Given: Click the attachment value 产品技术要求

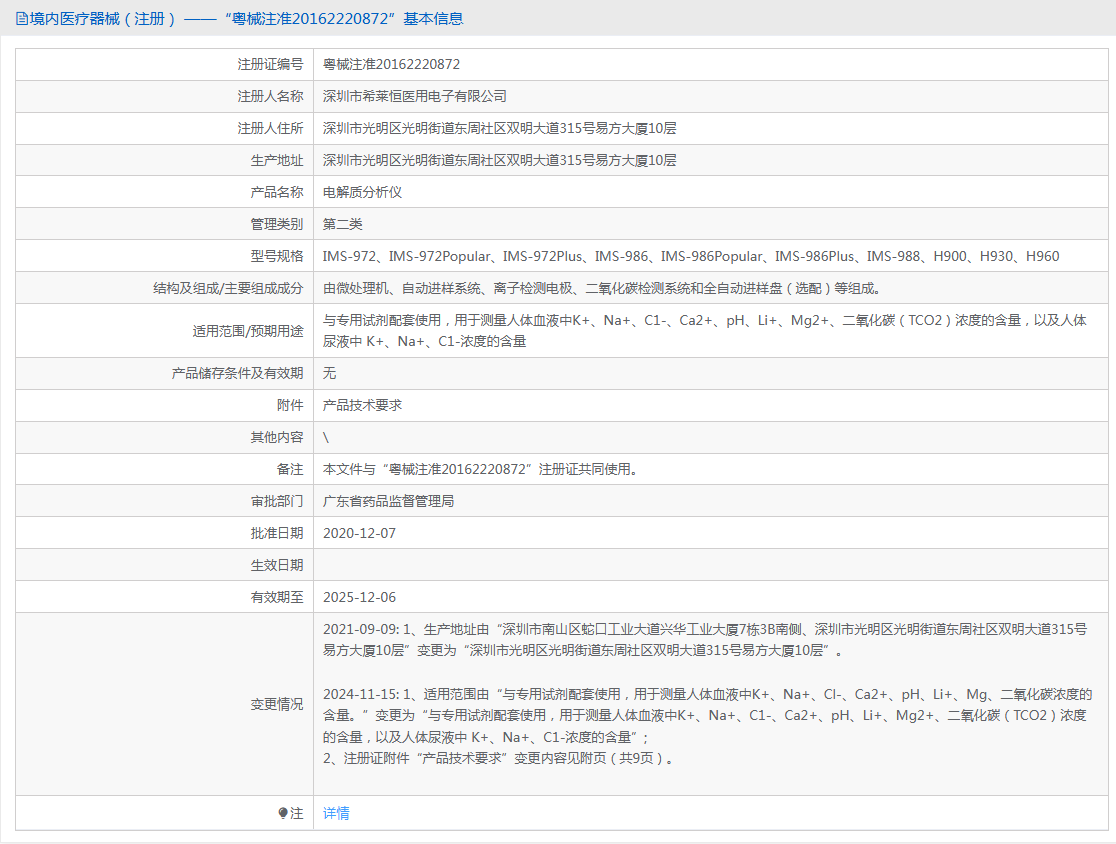Looking at the screenshot, I should coord(362,405).
